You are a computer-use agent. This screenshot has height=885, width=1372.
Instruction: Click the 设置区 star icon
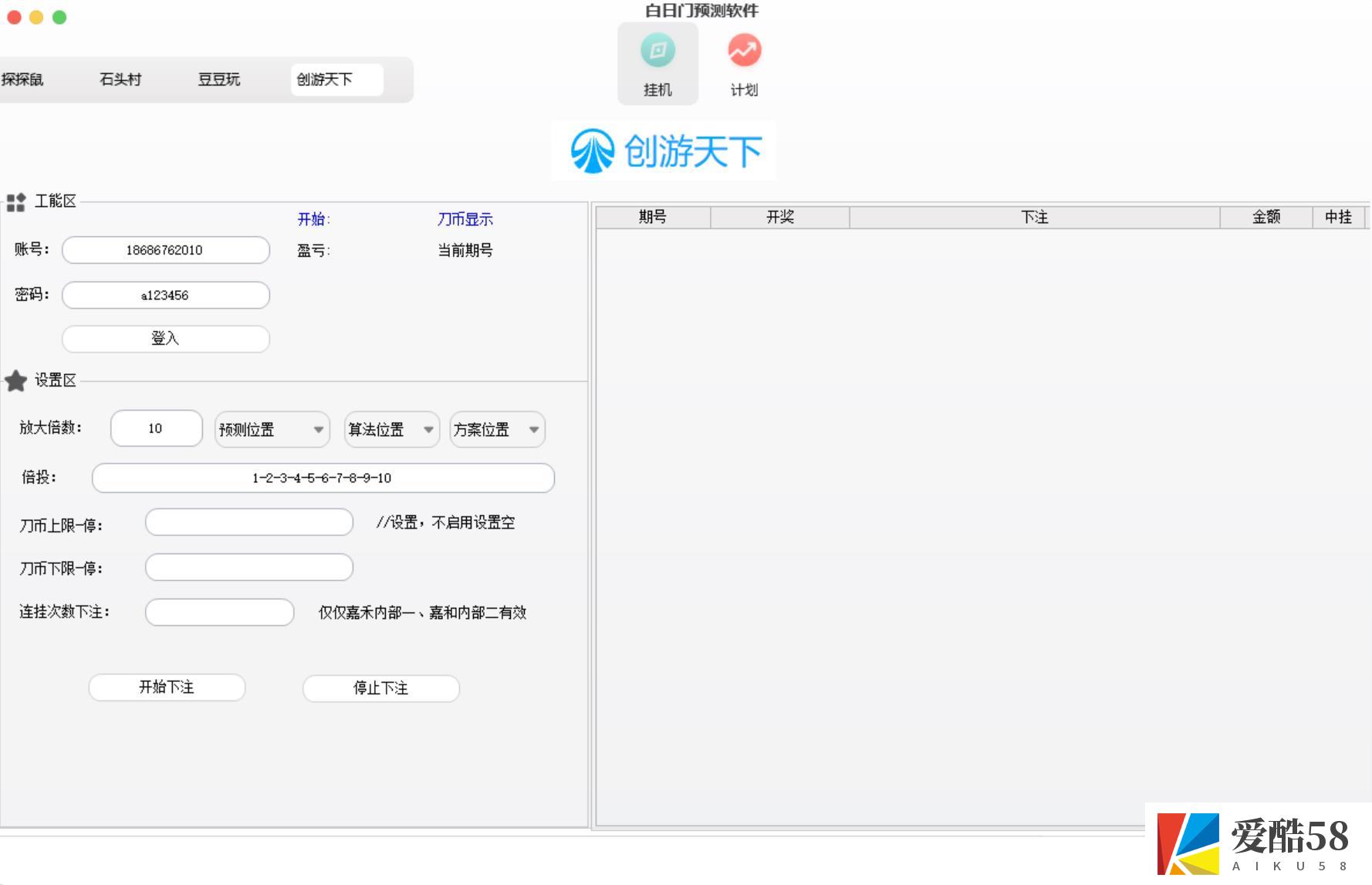tap(15, 380)
